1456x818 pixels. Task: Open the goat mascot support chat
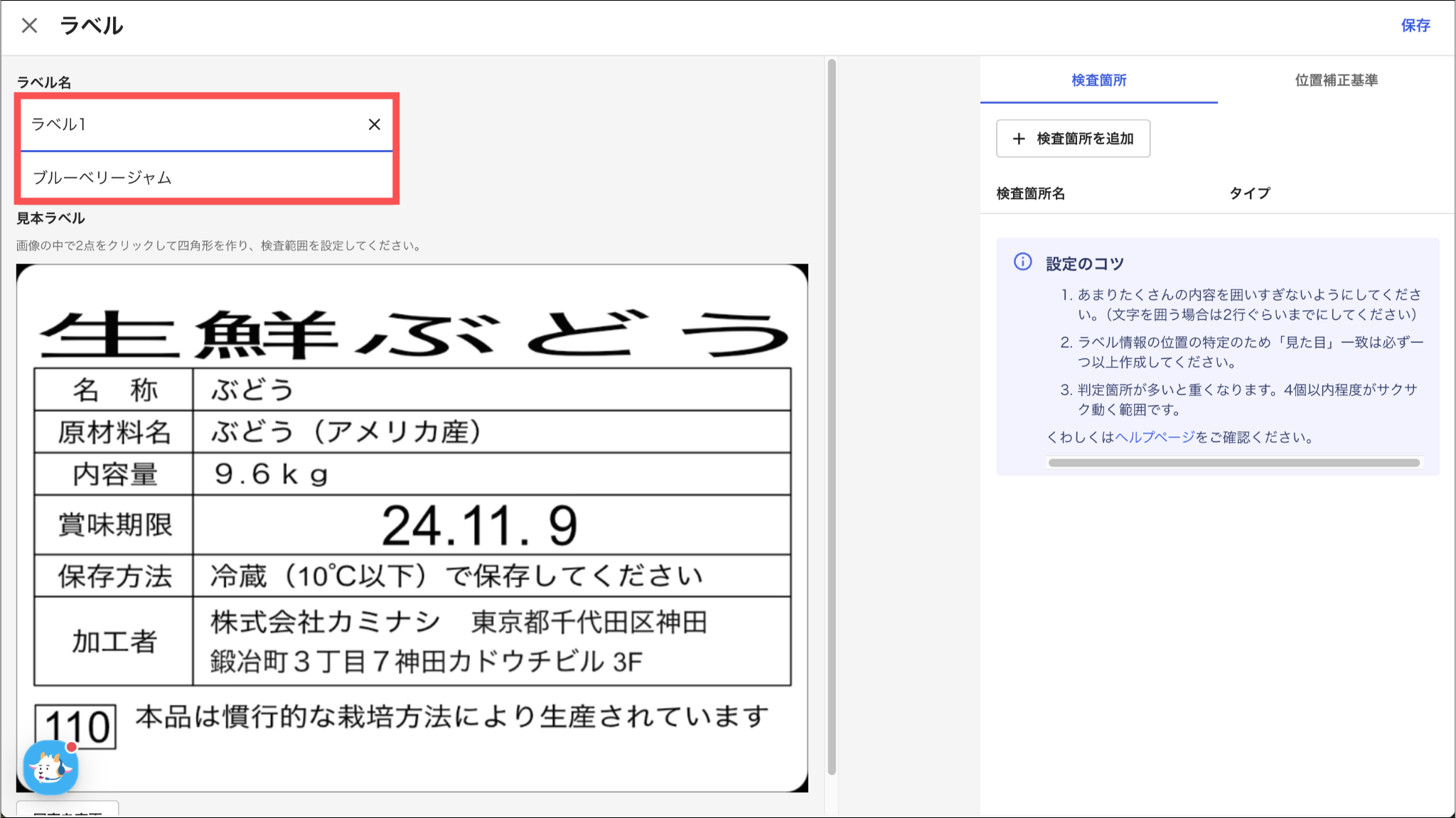pyautogui.click(x=50, y=767)
